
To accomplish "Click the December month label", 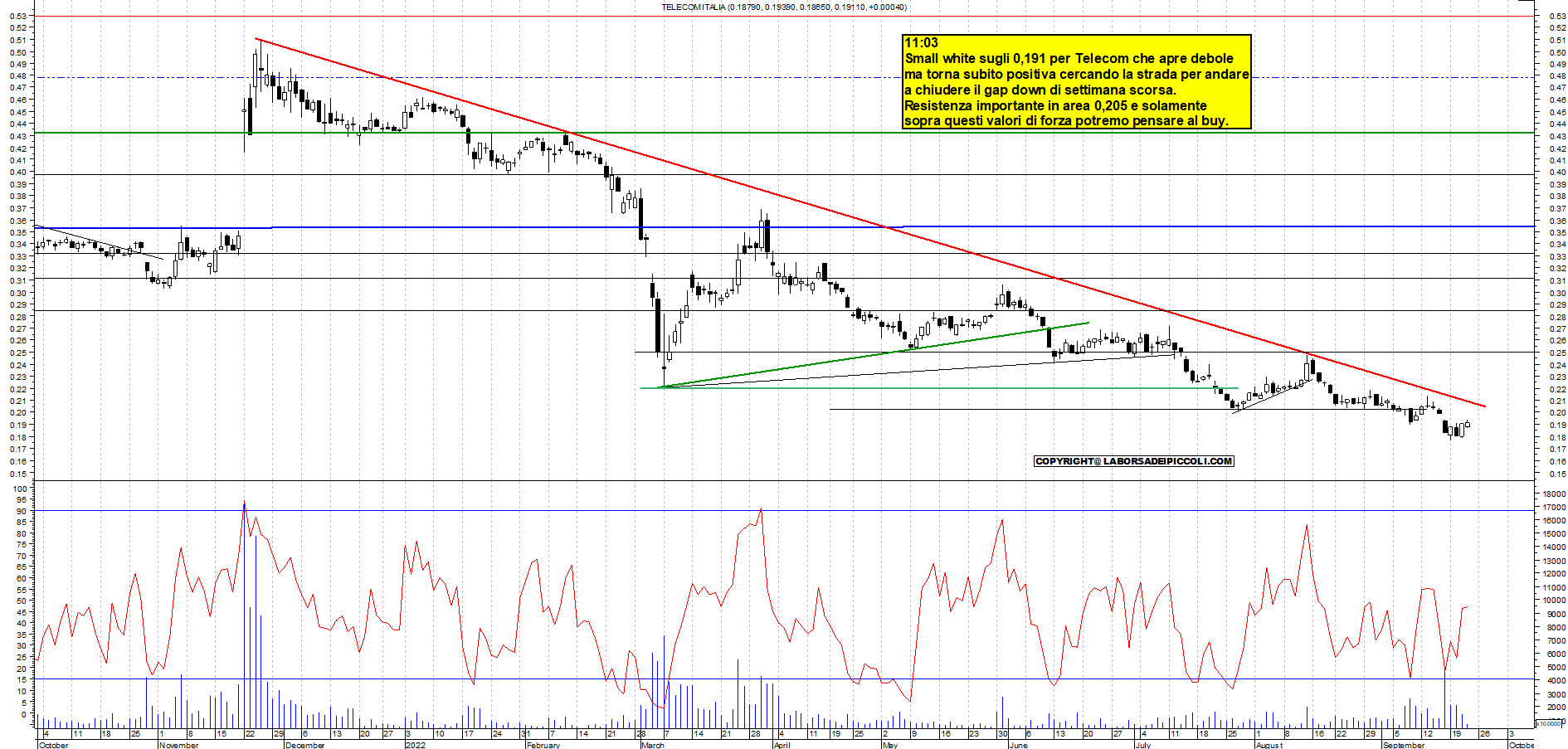I will 304,745.
